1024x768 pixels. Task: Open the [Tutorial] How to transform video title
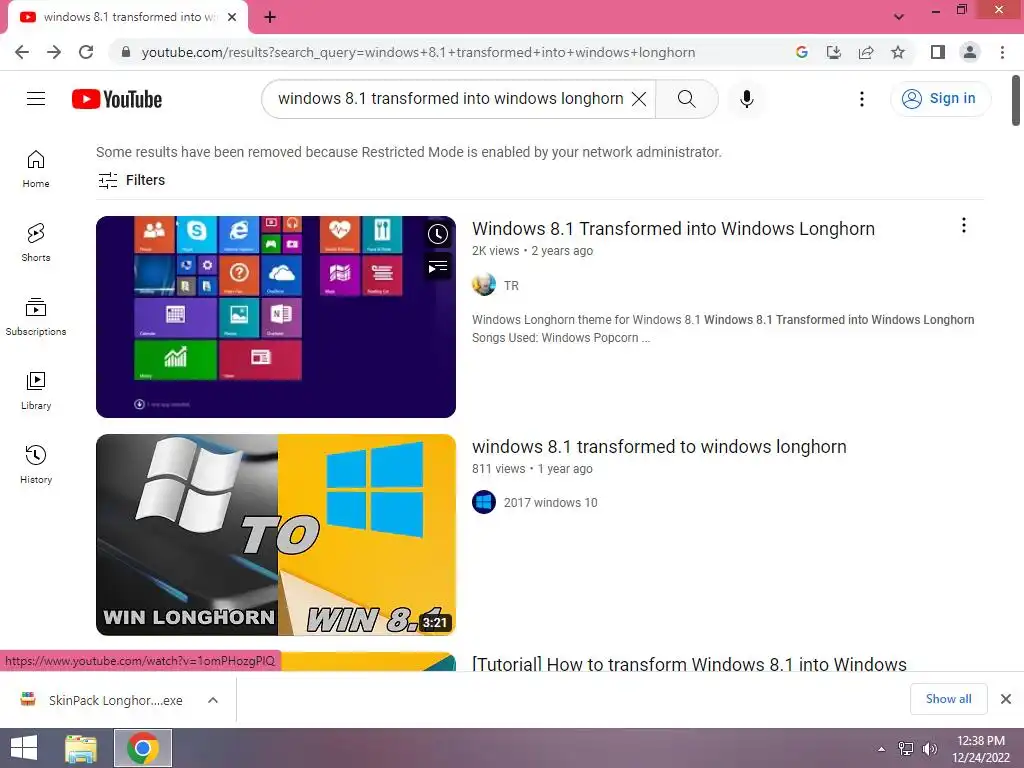click(689, 664)
